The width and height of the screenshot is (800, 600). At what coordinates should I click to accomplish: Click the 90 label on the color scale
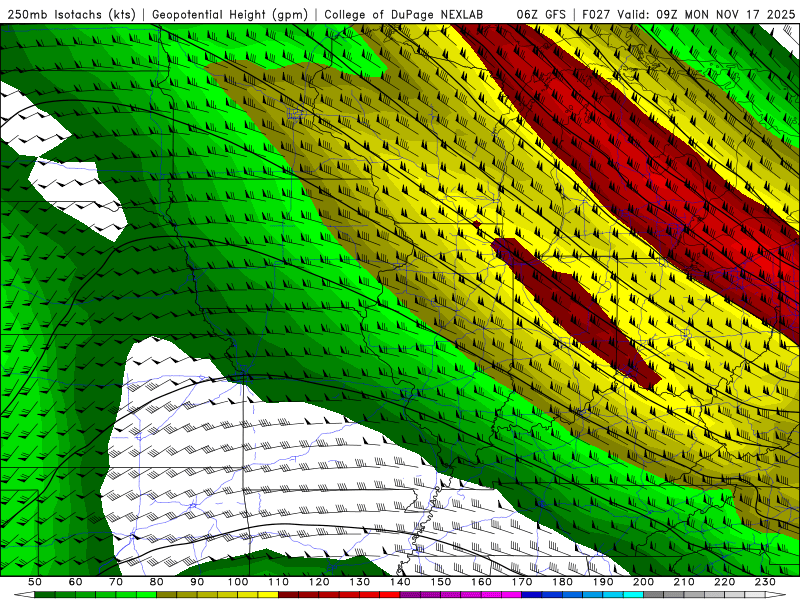[x=197, y=582]
